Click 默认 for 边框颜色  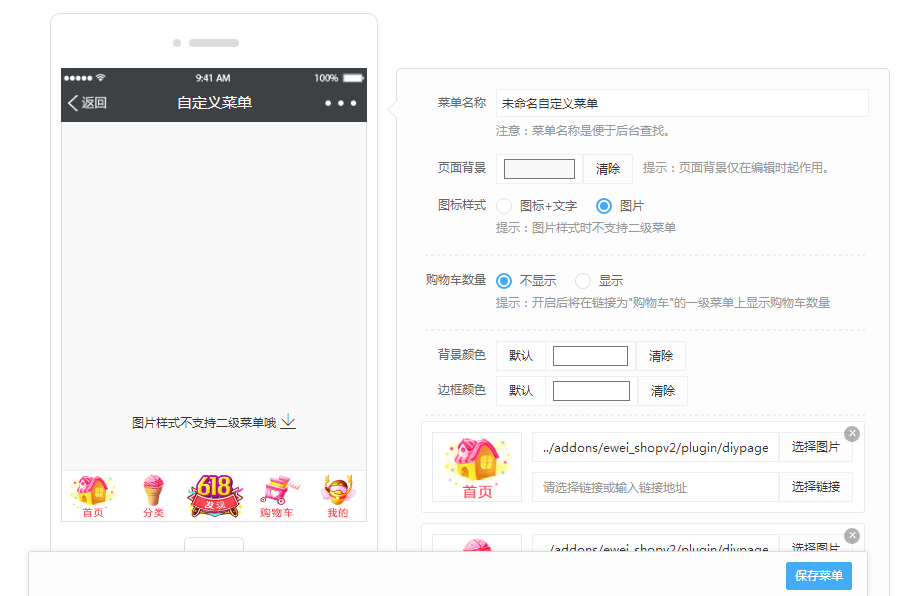click(x=521, y=391)
